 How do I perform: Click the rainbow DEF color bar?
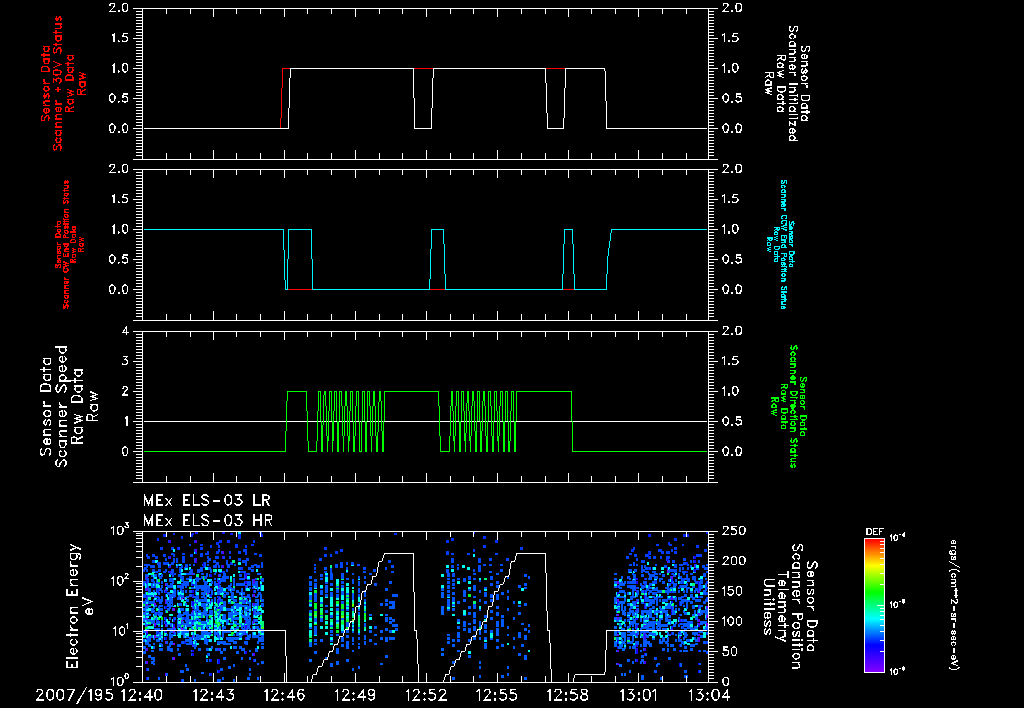(874, 604)
